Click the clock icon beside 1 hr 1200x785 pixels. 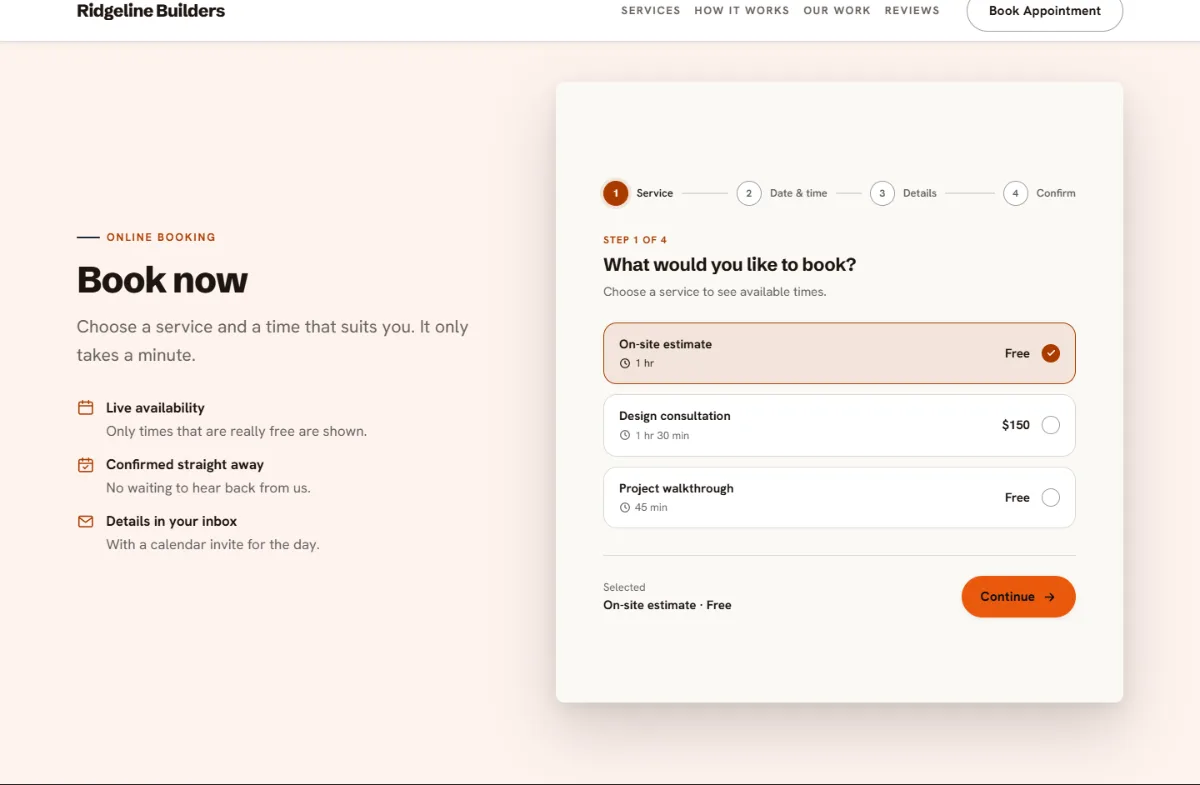click(x=625, y=363)
